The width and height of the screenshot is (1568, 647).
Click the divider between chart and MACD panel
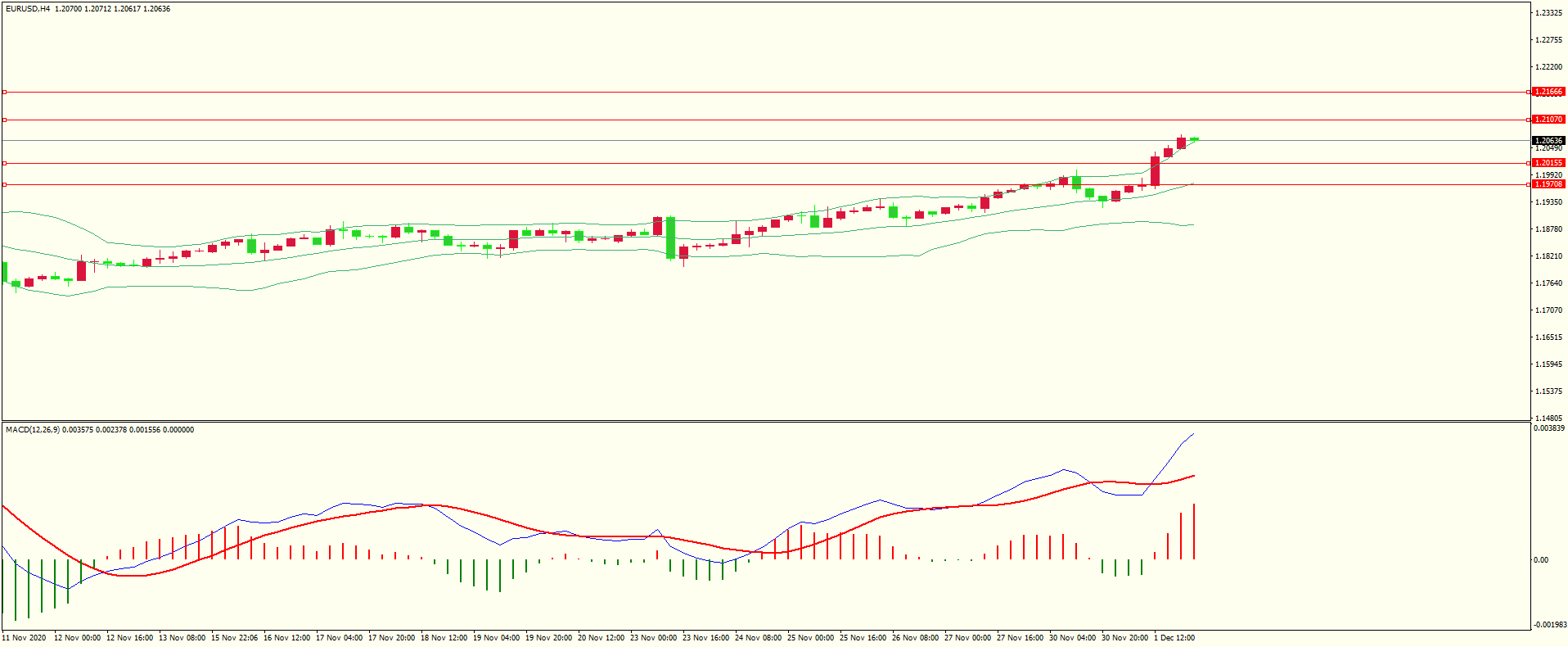pyautogui.click(x=765, y=422)
